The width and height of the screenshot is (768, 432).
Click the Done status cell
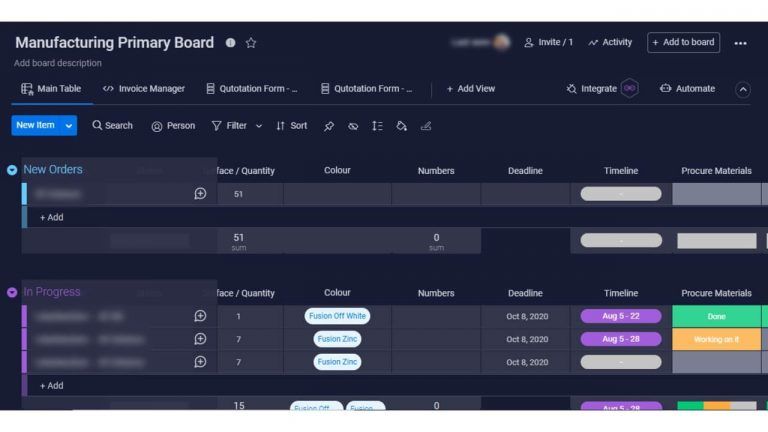coord(716,316)
